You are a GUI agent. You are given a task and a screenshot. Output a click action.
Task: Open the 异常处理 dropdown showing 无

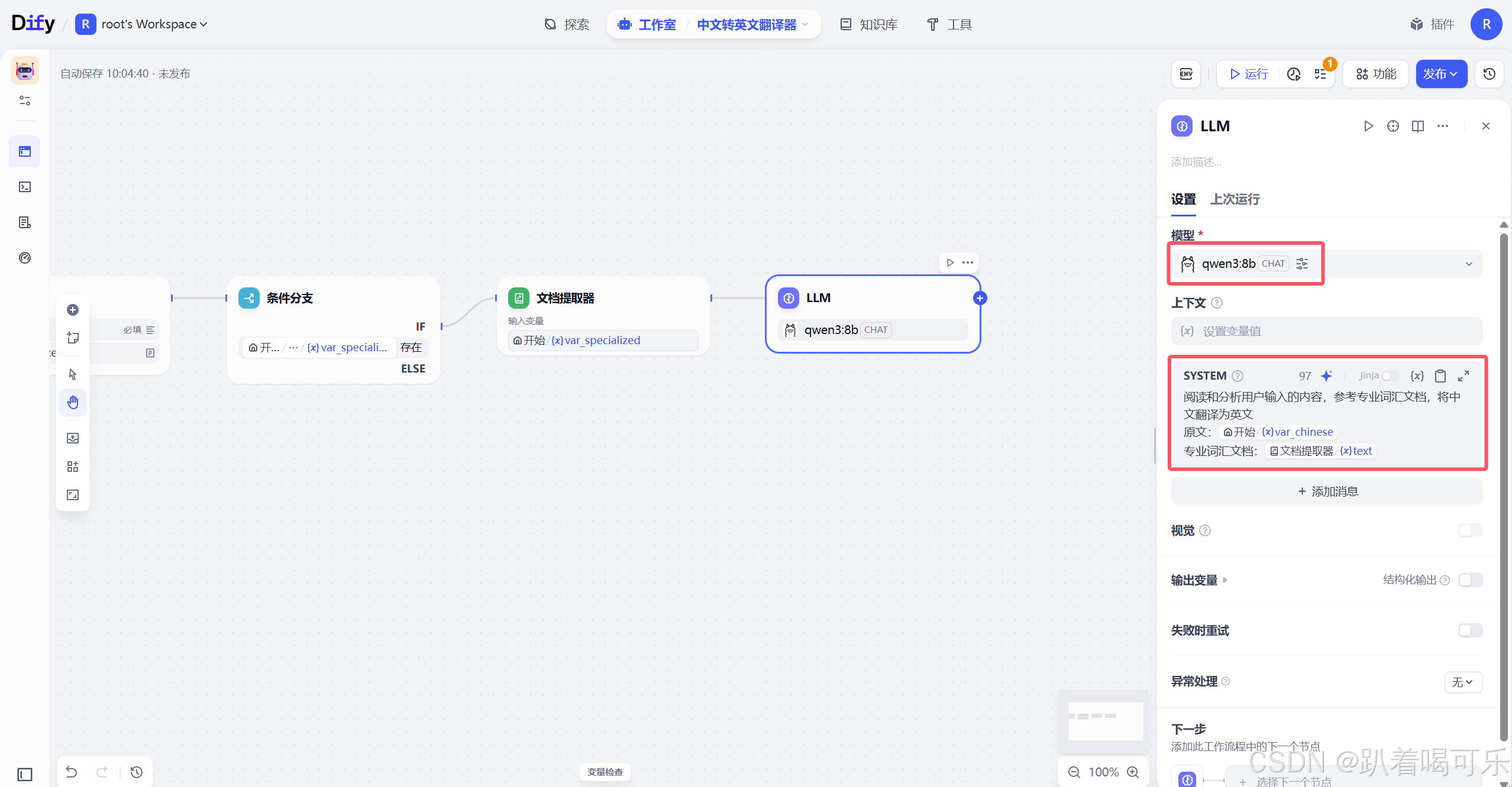1463,682
